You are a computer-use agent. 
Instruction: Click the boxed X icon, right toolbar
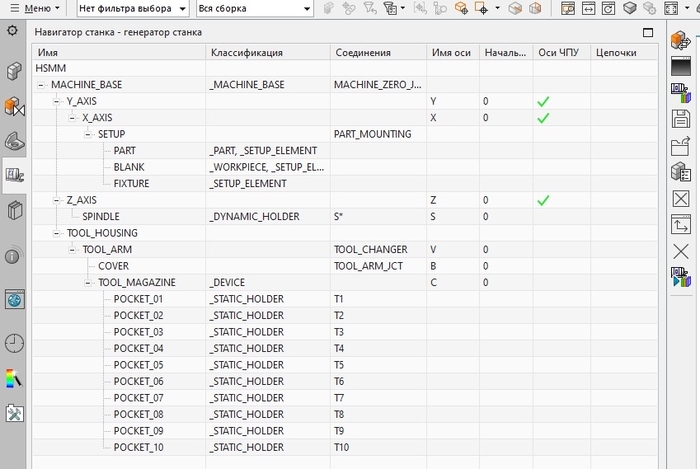coord(681,198)
